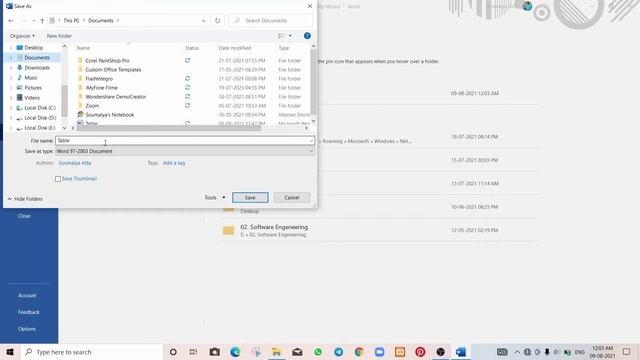Click the Save button
Viewport: 640px width, 360px height.
(250, 198)
